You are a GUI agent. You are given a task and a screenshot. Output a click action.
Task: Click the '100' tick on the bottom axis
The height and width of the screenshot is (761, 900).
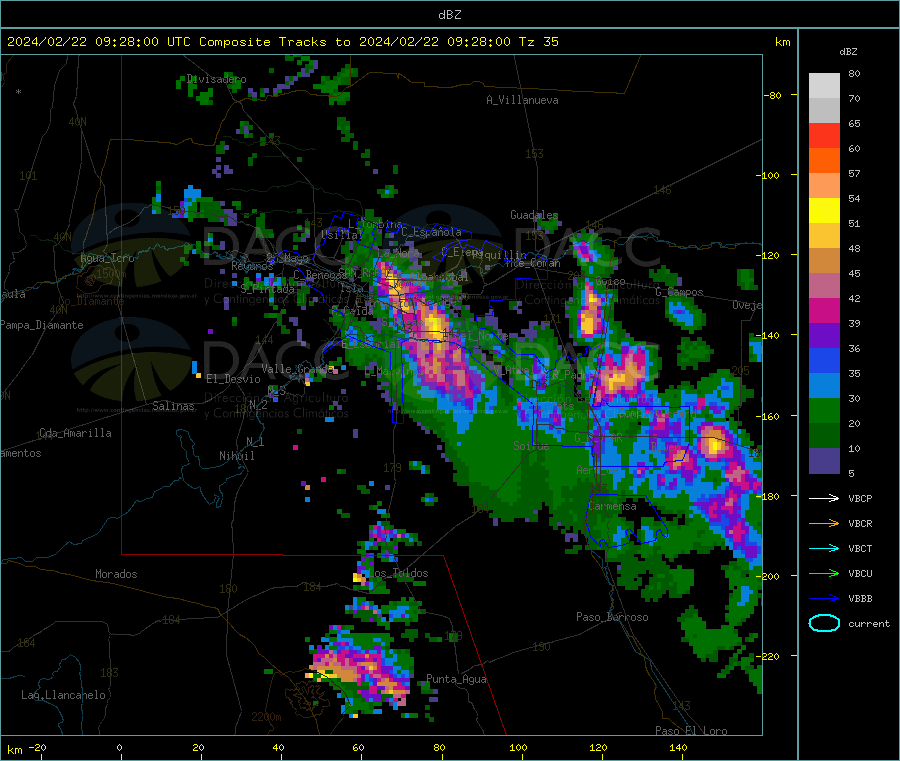click(x=518, y=747)
